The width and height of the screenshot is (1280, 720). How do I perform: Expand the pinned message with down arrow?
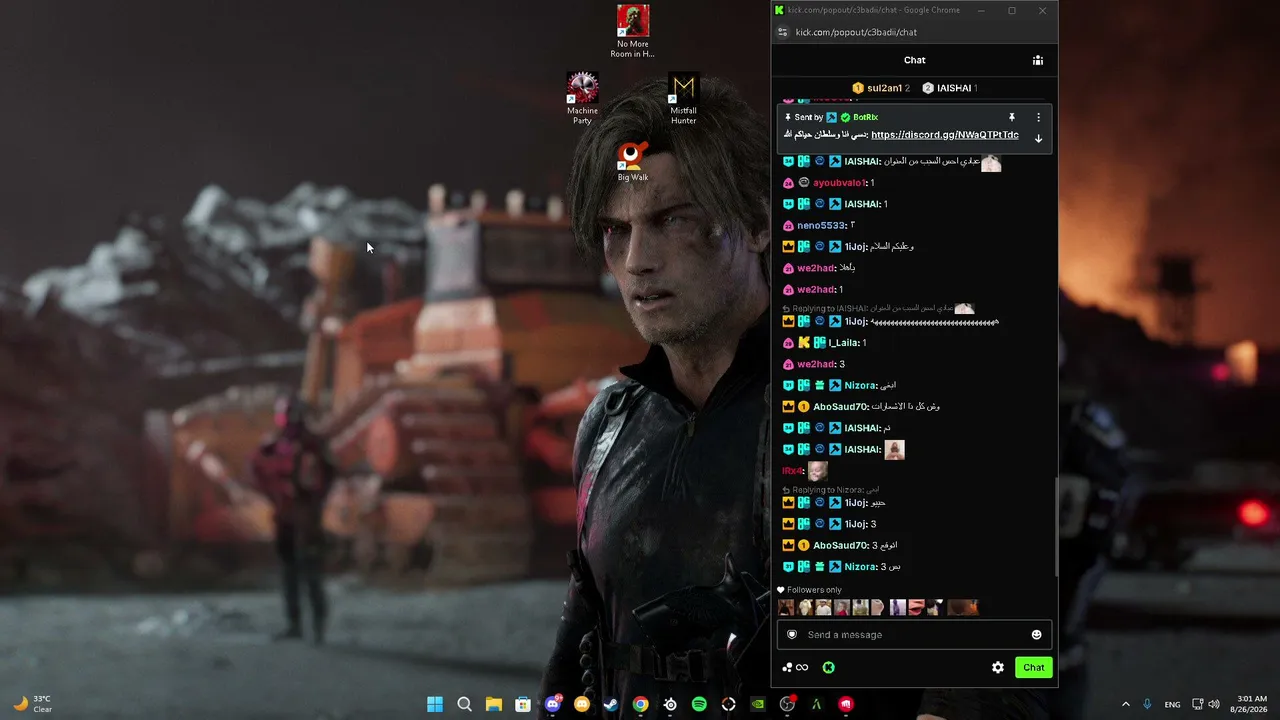click(x=1038, y=138)
